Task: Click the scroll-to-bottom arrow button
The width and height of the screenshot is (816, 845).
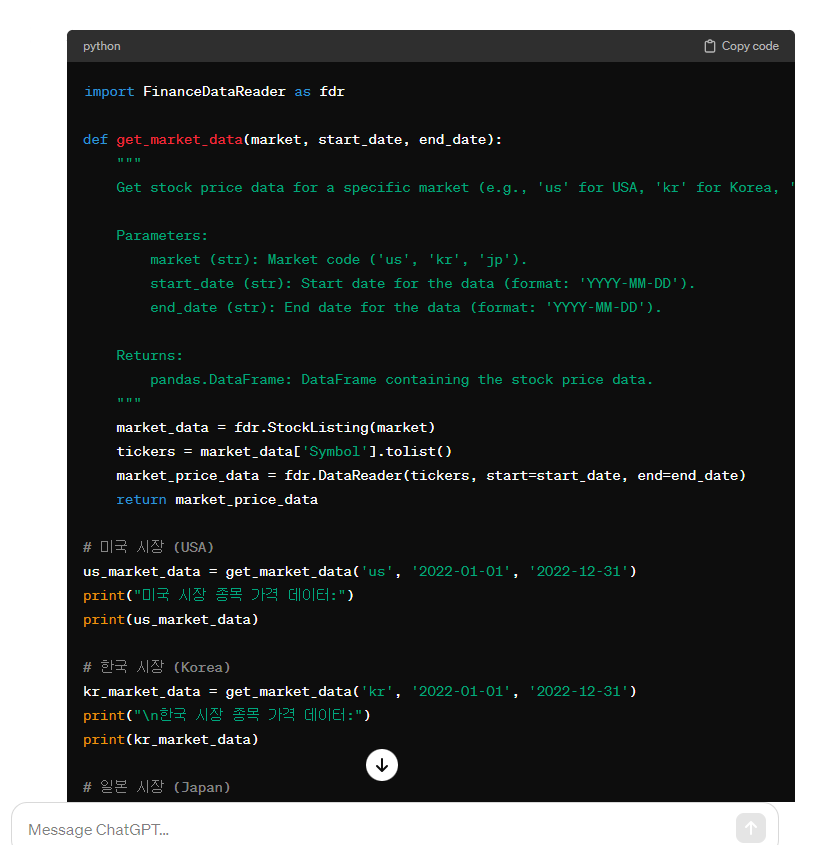Action: pyautogui.click(x=382, y=765)
